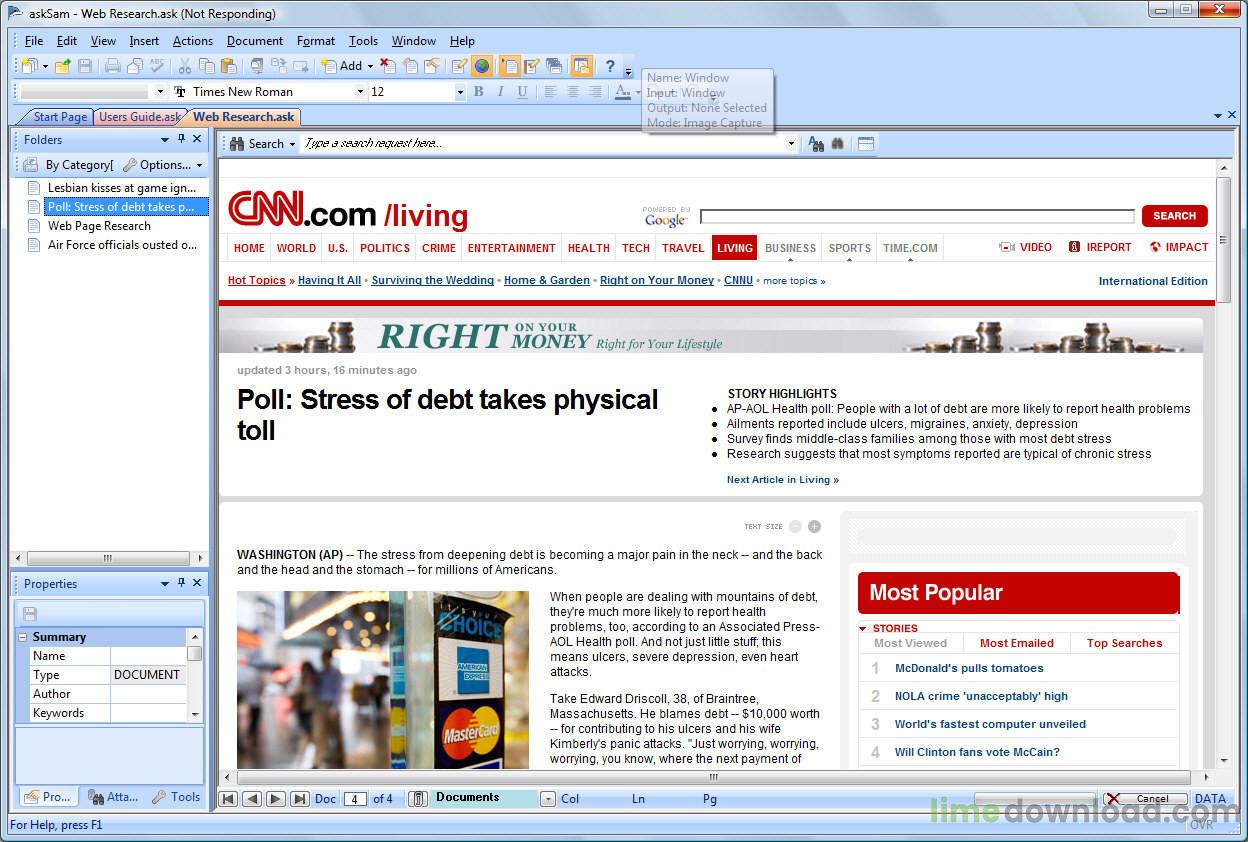This screenshot has width=1248, height=842.
Task: Pin the Folders panel
Action: point(181,139)
